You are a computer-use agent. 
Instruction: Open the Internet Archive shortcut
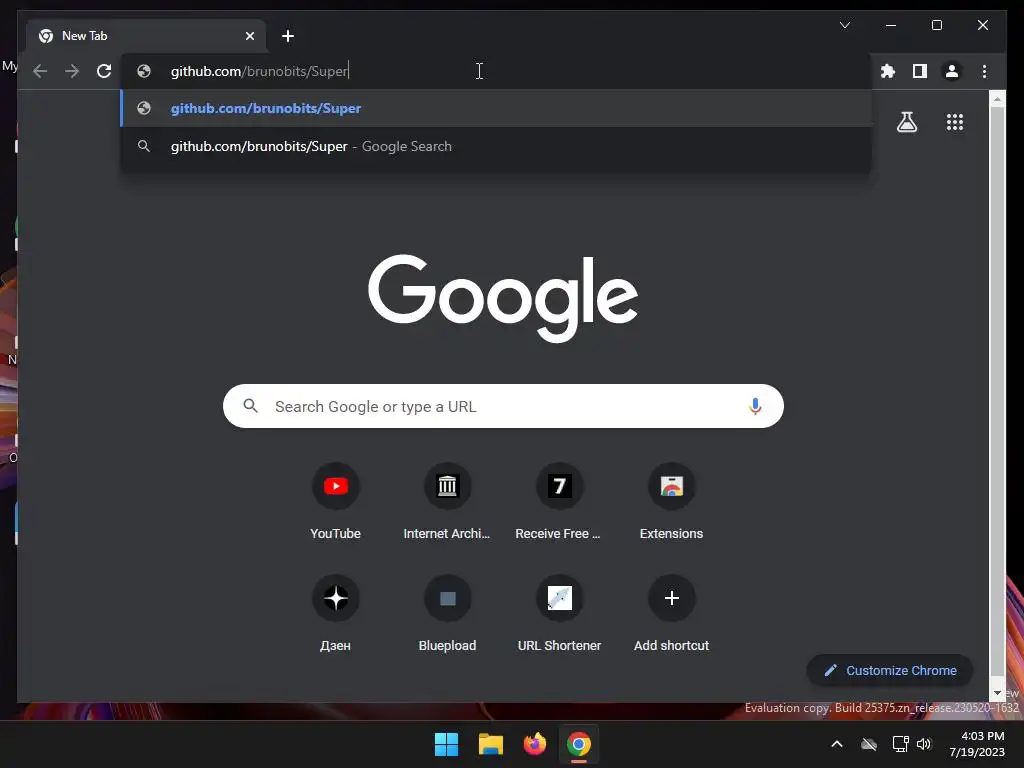[447, 502]
